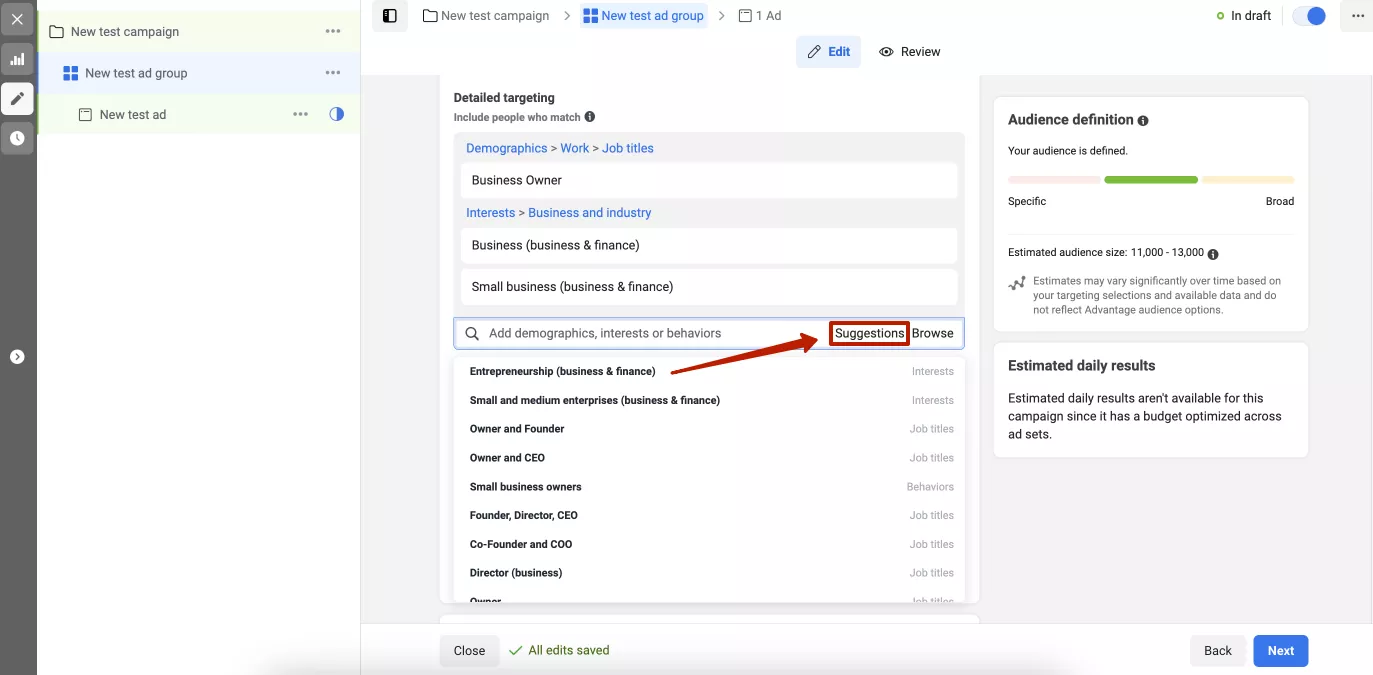This screenshot has height=675, width=1373.
Task: Choose Owner and CEO suggestion
Action: pyautogui.click(x=709, y=458)
